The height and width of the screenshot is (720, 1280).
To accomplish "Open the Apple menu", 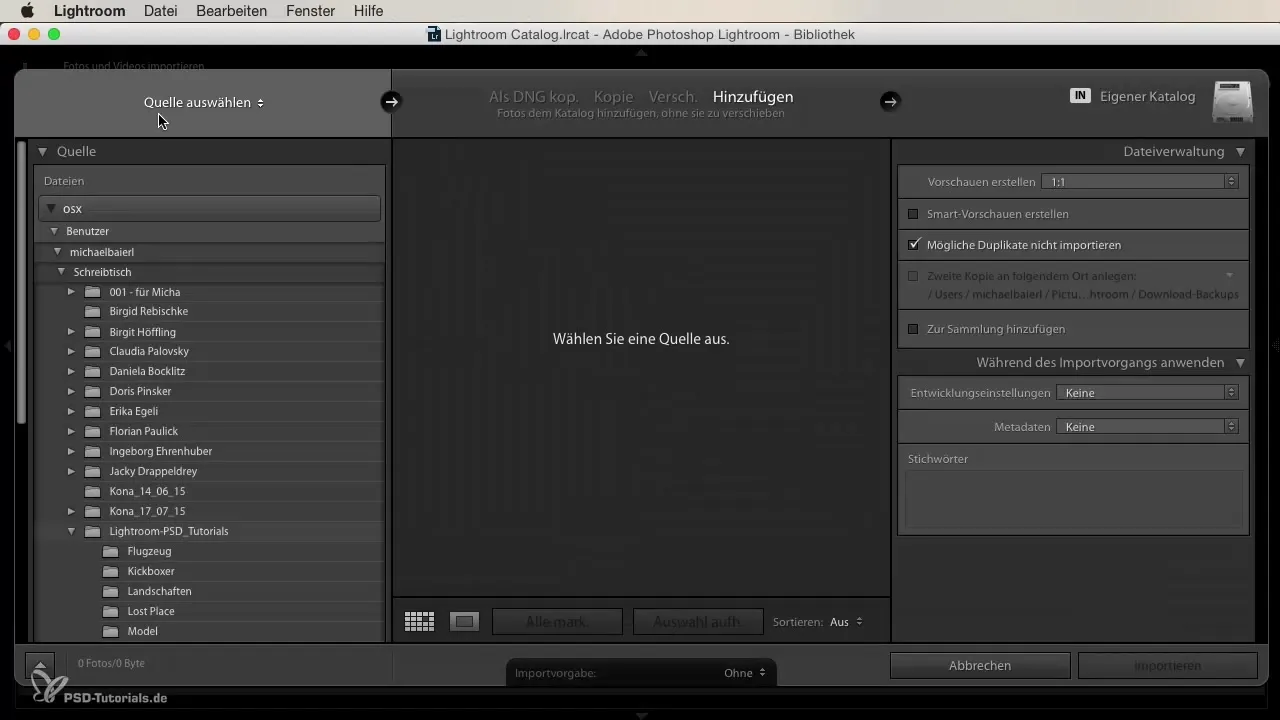I will coord(26,11).
